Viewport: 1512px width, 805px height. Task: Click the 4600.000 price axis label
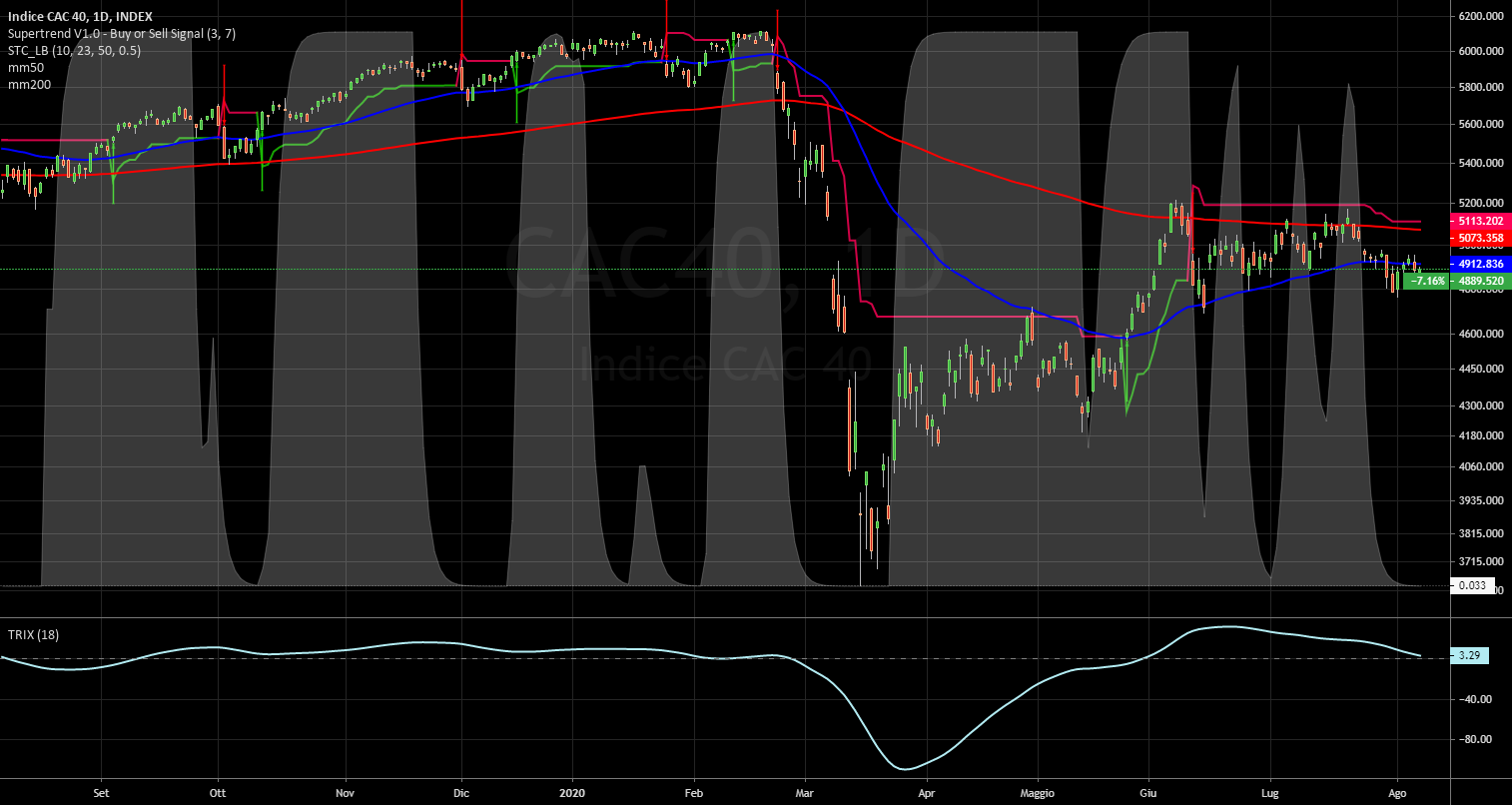coord(1481,335)
